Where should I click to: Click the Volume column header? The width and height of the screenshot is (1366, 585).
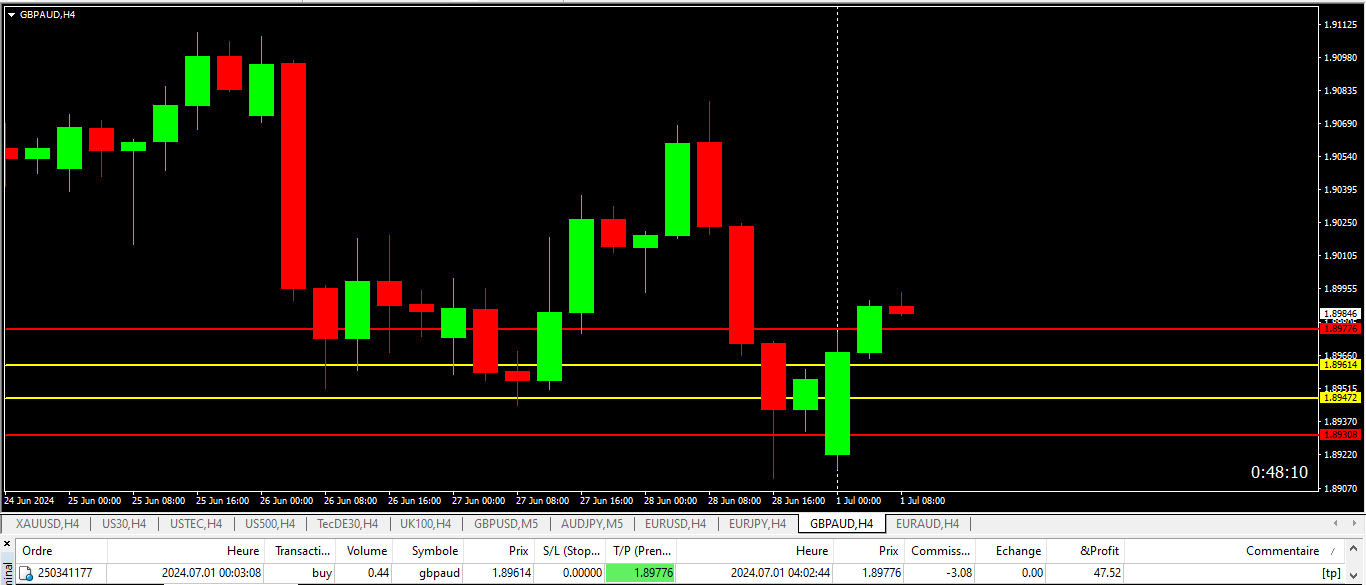[x=366, y=551]
